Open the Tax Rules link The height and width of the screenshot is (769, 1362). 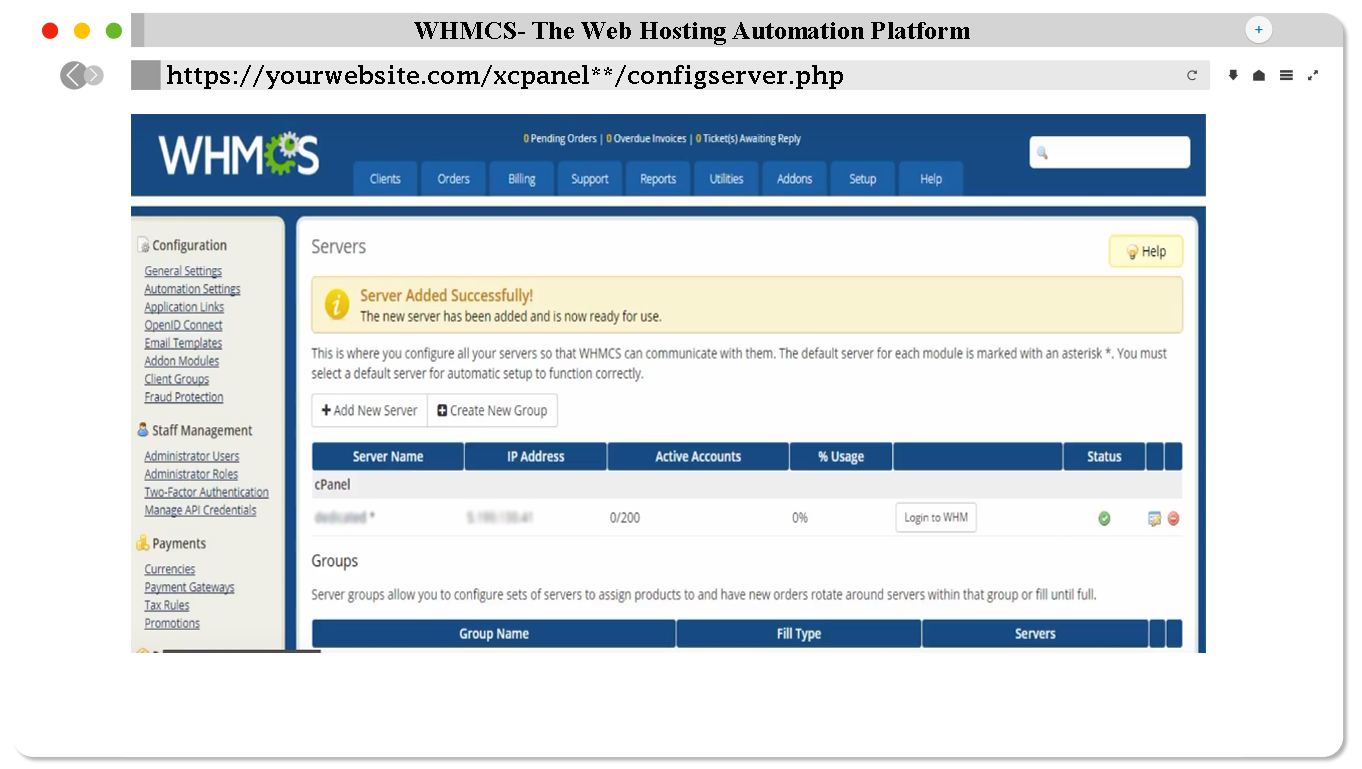(167, 605)
